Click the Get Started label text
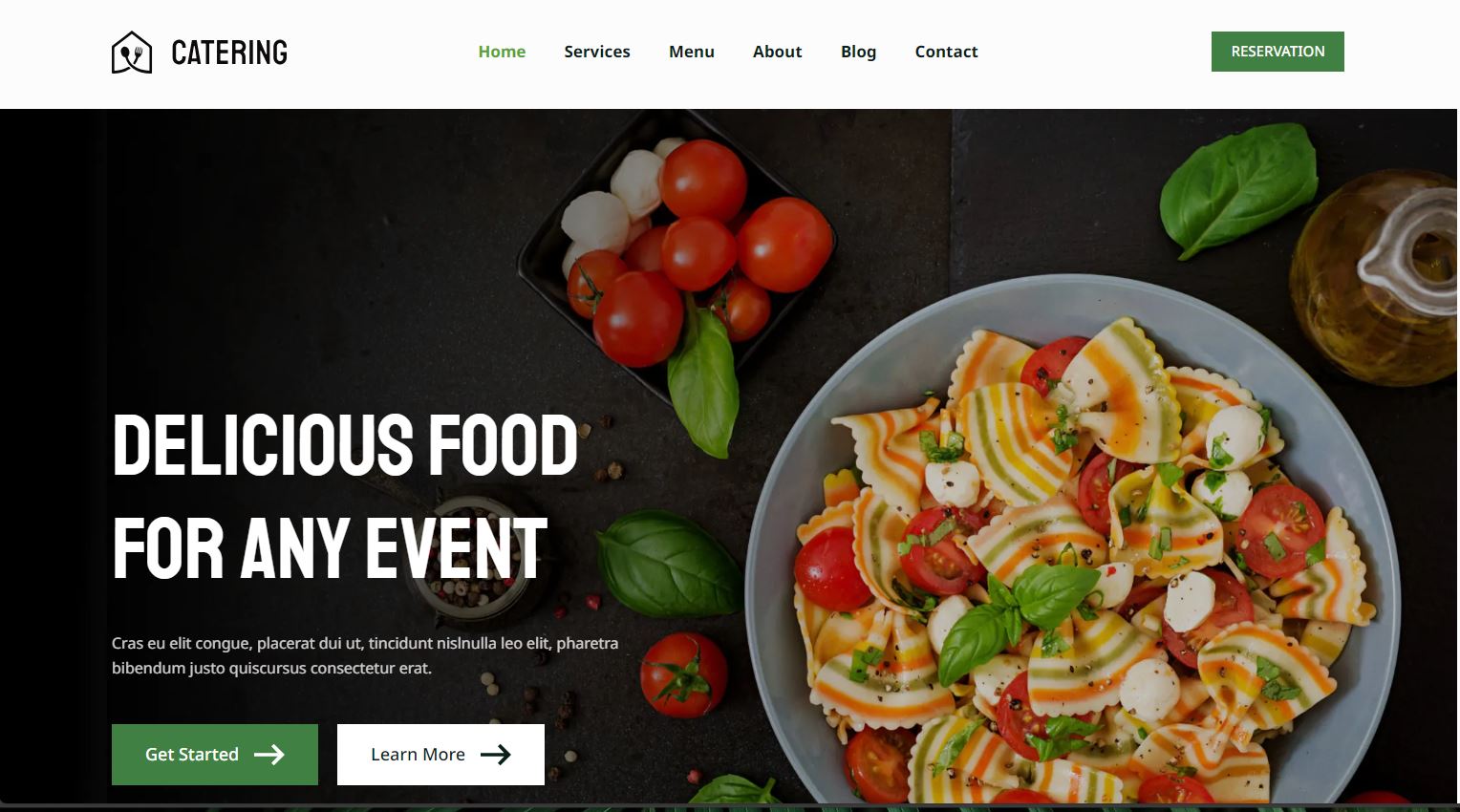This screenshot has height=812, width=1460. pos(192,755)
